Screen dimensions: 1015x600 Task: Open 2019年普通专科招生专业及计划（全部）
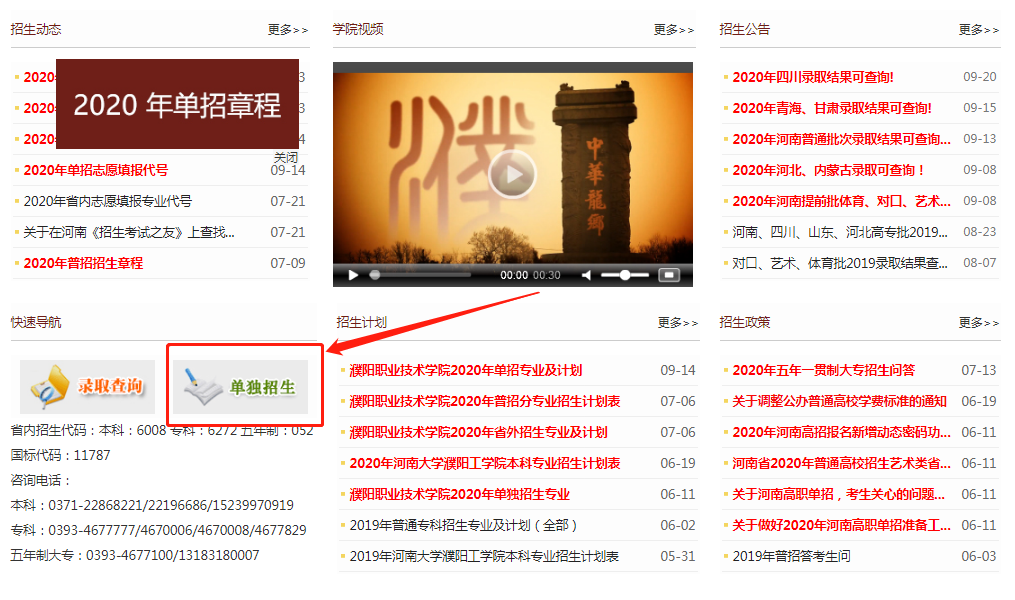point(463,525)
